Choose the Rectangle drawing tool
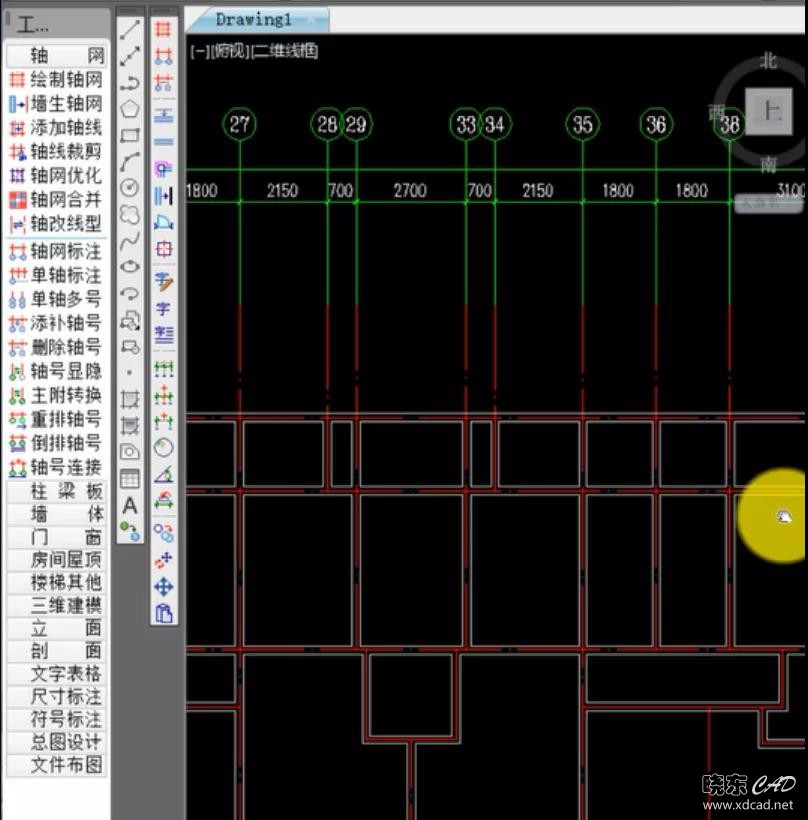 pyautogui.click(x=130, y=135)
